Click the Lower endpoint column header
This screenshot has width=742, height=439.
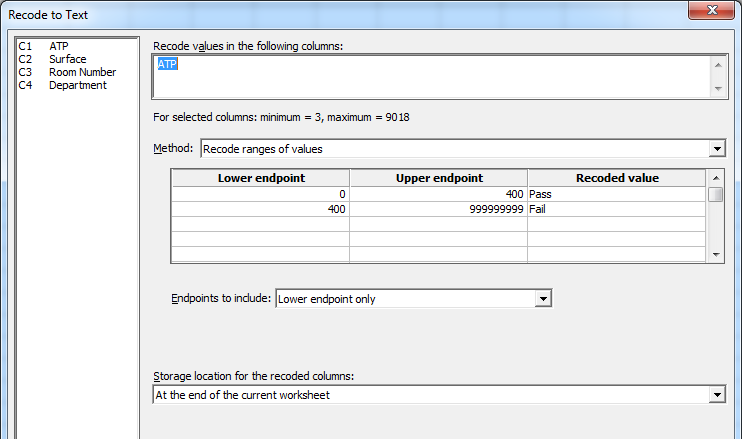click(260, 178)
